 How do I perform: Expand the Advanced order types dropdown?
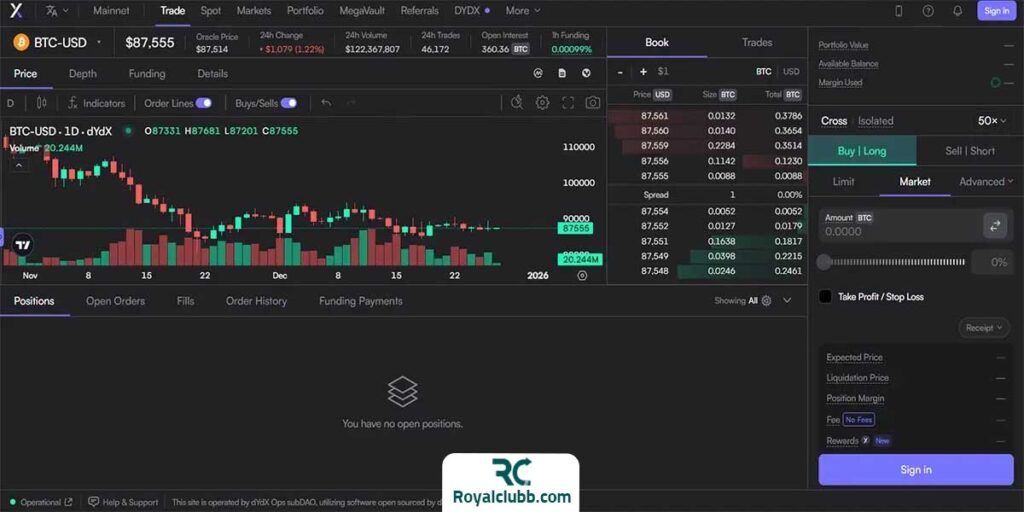click(986, 182)
